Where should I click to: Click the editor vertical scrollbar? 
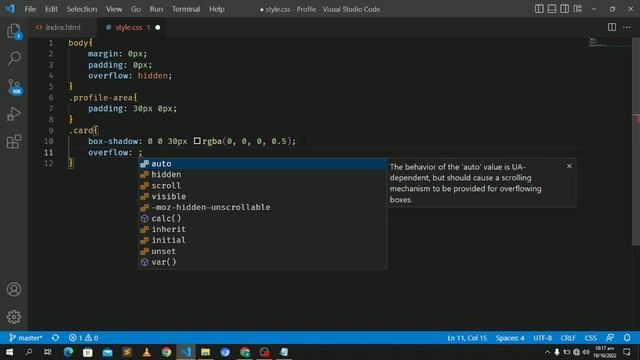pos(636,141)
